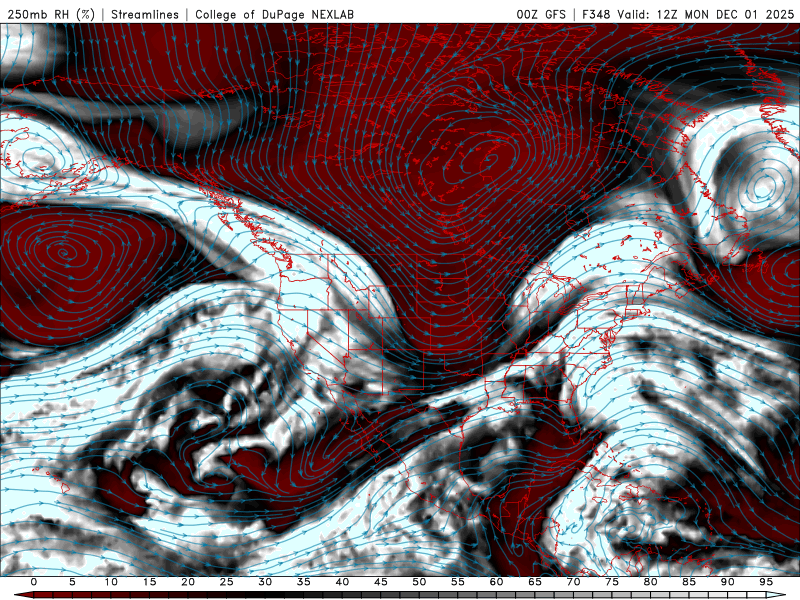Click the color scale label "45"
This screenshot has height=600, width=800.
tap(381, 582)
